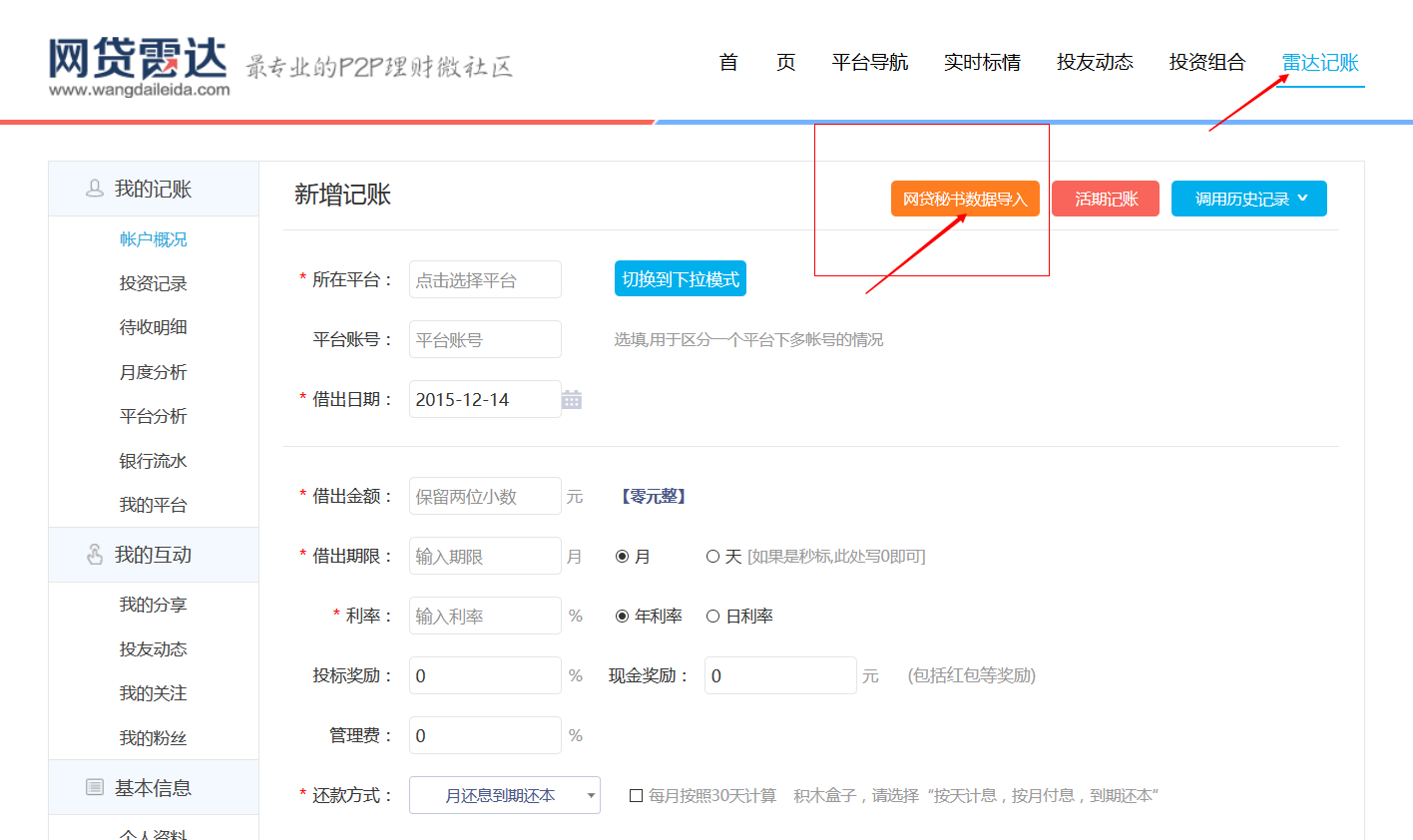
Task: Click the 活期记账 button
Action: pyautogui.click(x=1106, y=199)
